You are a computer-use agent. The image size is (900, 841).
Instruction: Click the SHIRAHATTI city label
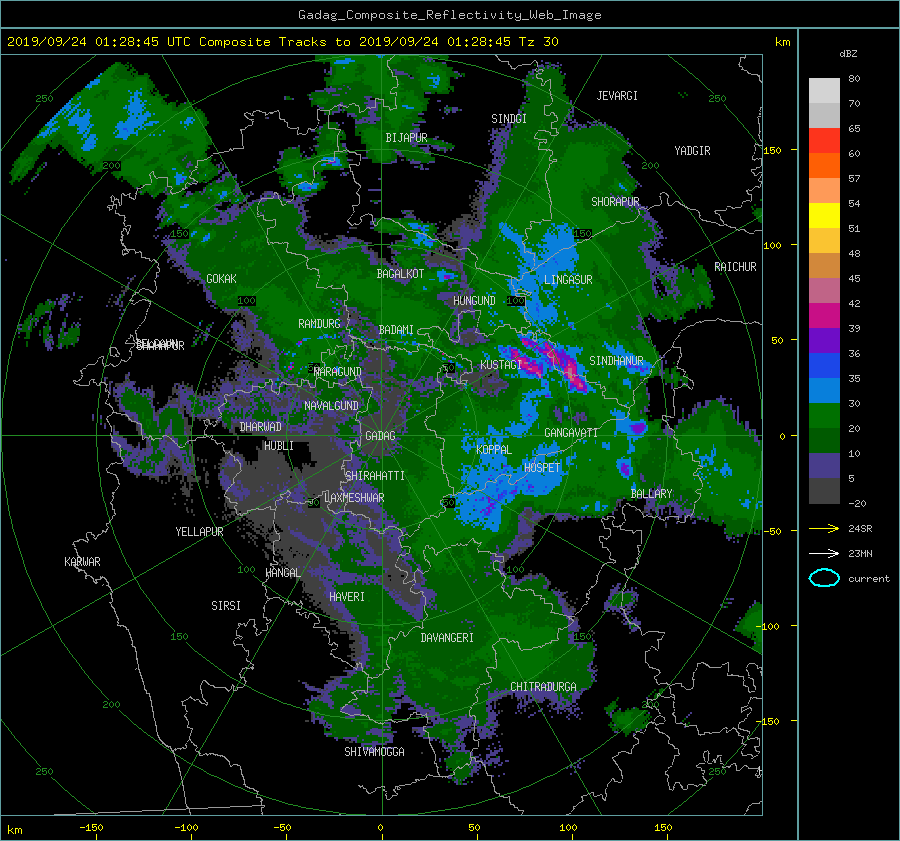click(375, 476)
